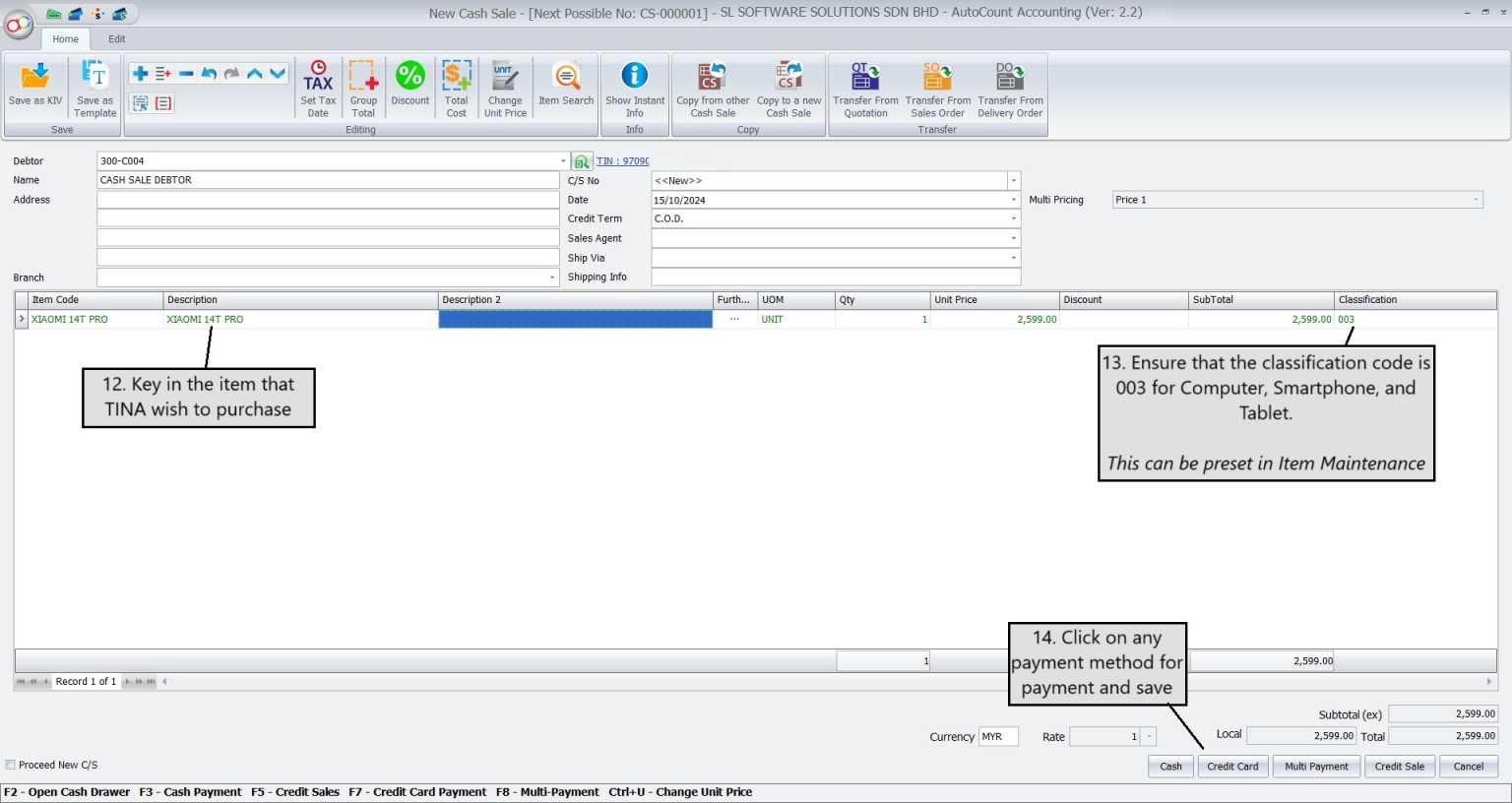The height and width of the screenshot is (803, 1512).
Task: Click the Shipping Info input field
Action: [x=836, y=277]
